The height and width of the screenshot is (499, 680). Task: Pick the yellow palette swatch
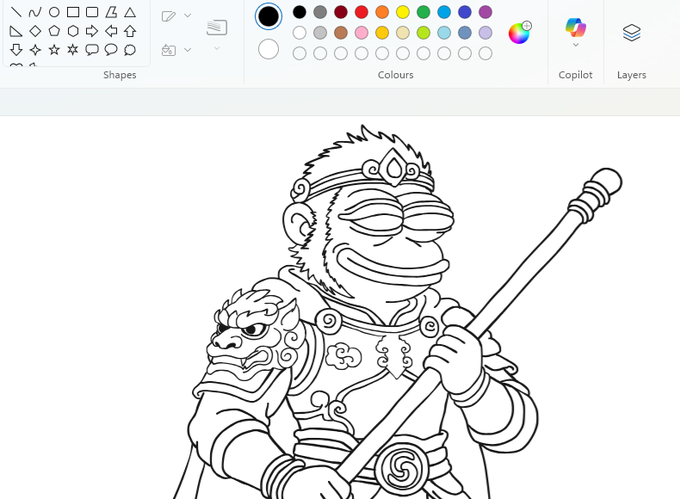tap(403, 12)
